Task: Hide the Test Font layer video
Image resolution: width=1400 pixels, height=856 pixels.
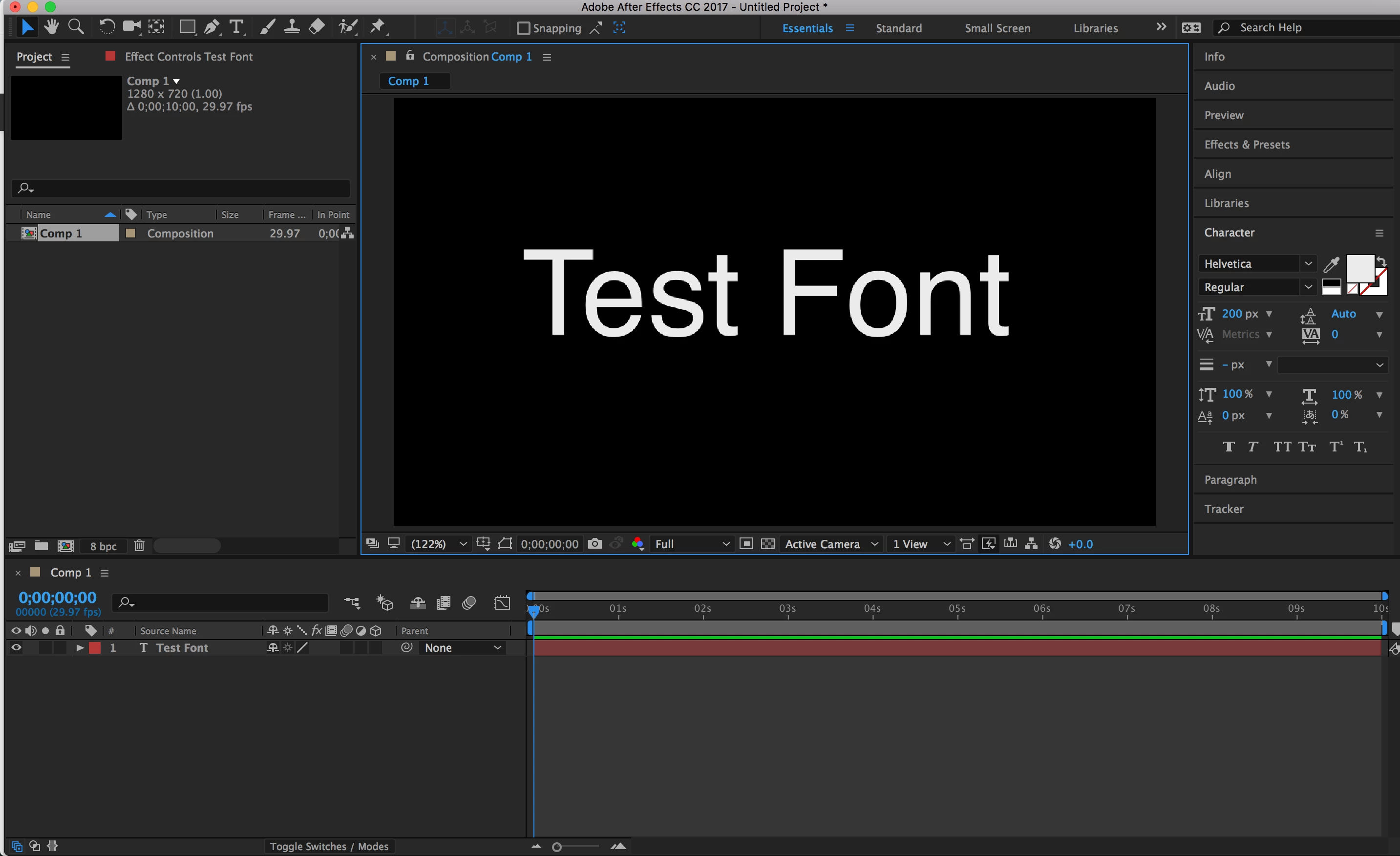Action: pyautogui.click(x=16, y=647)
